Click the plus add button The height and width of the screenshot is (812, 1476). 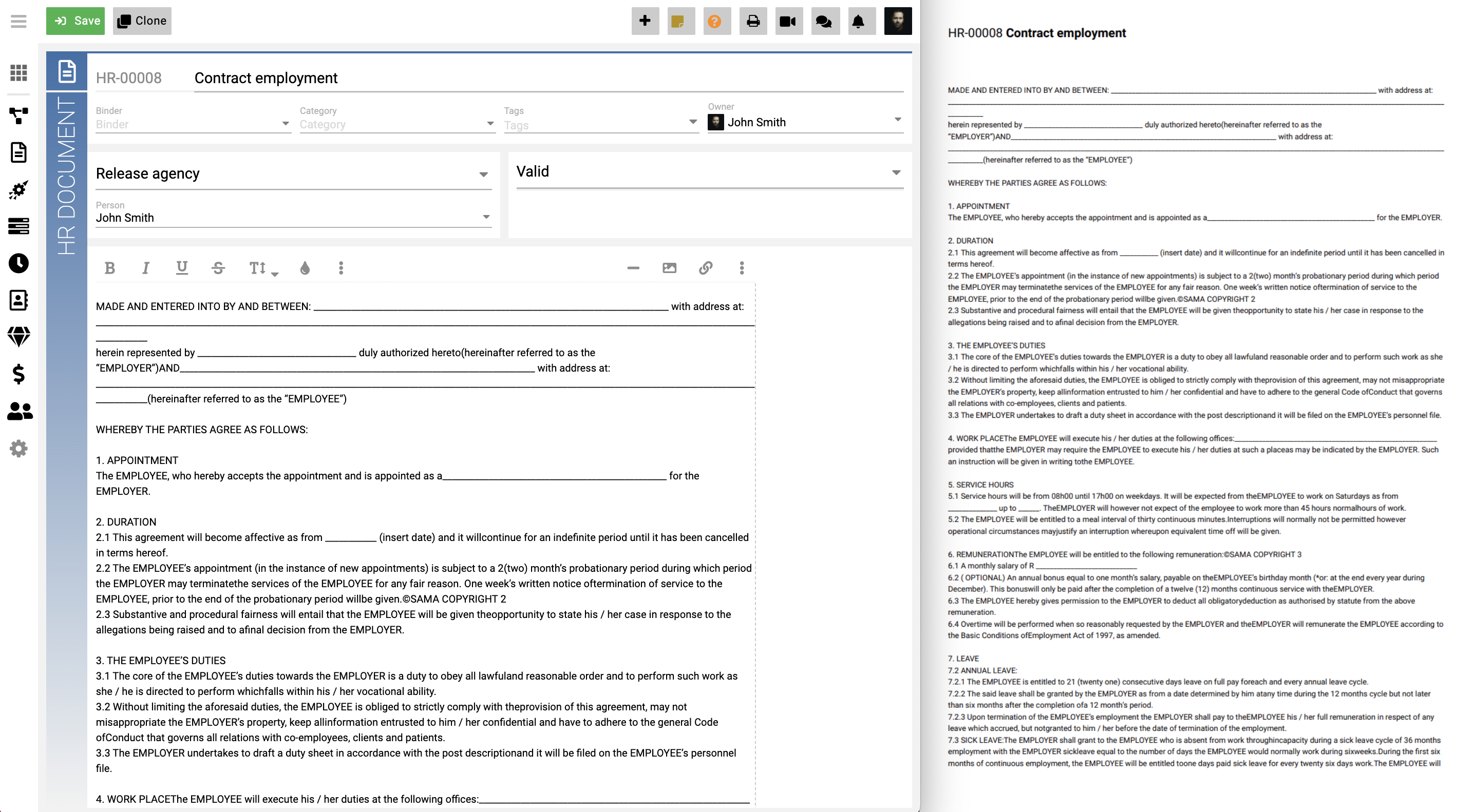[645, 21]
